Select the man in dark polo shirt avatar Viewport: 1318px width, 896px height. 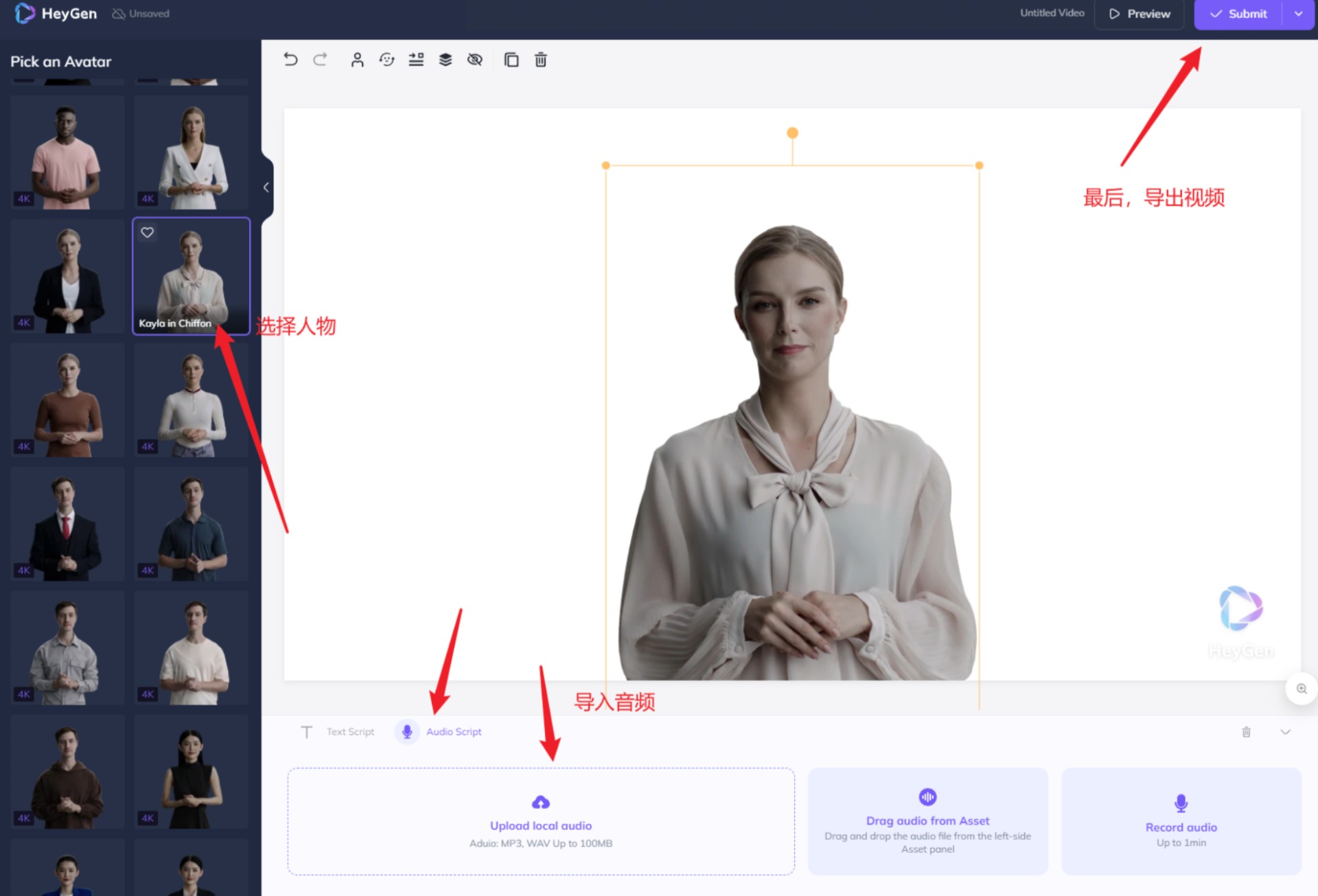(x=192, y=524)
